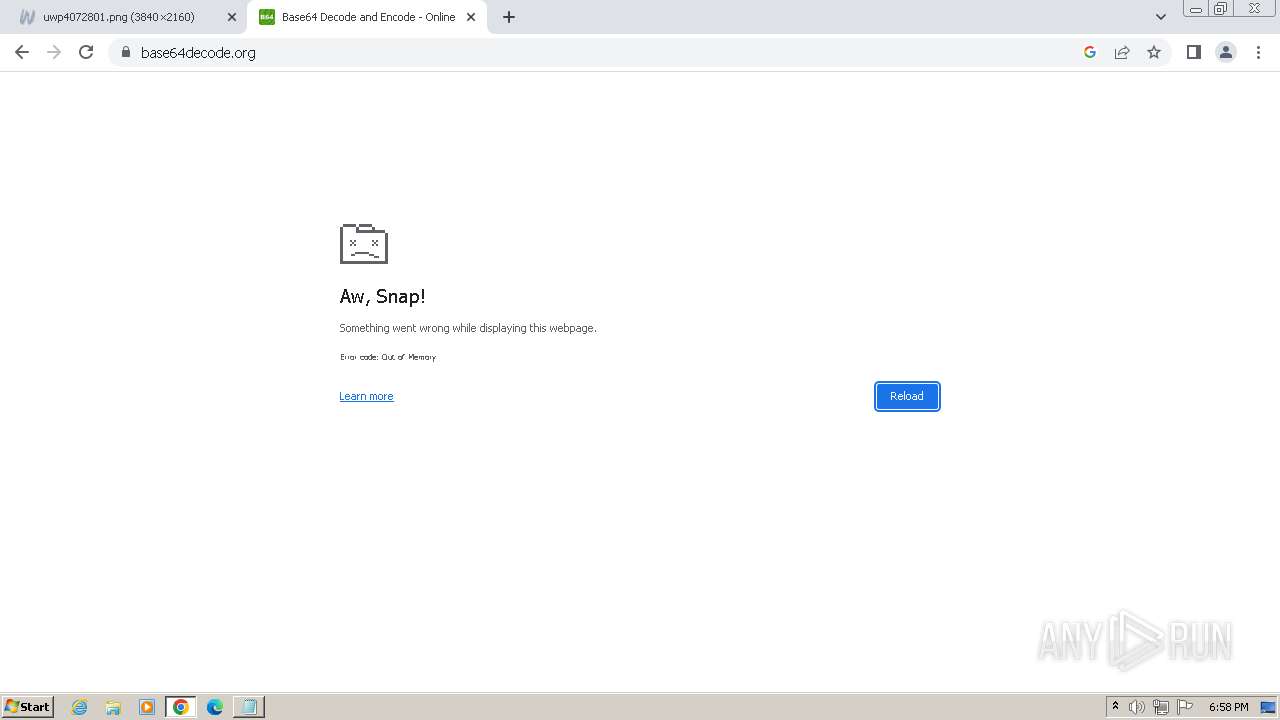Image resolution: width=1280 pixels, height=720 pixels.
Task: Reload page using toolbar refresh icon
Action: [86, 52]
